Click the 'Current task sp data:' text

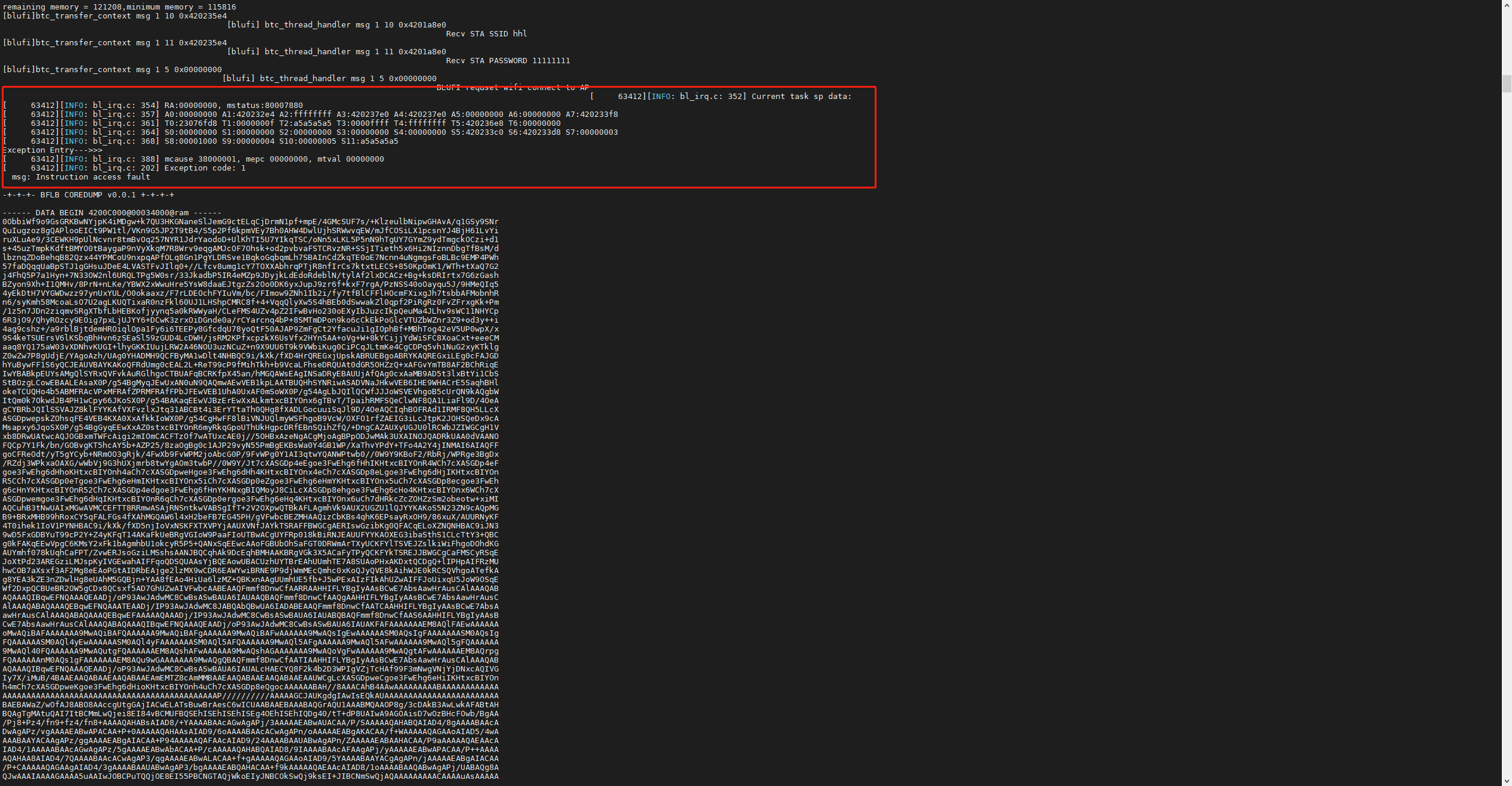[801, 97]
